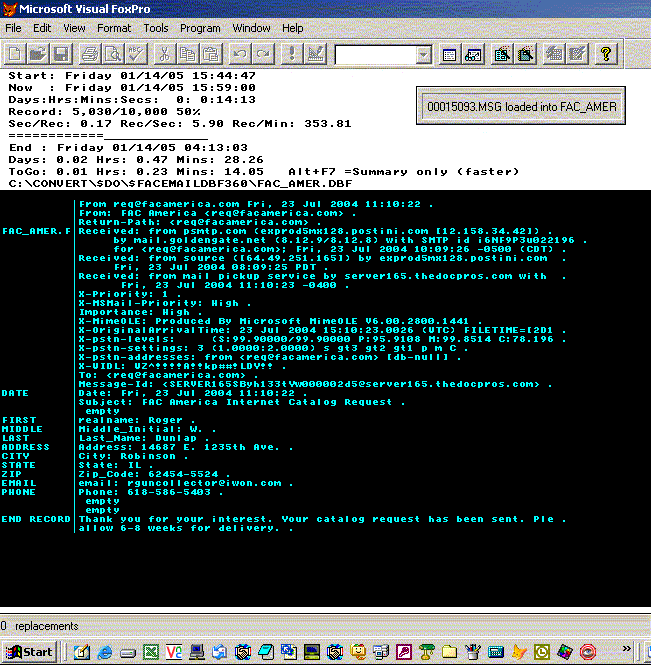Viewport: 651px width, 665px height.
Task: Click the Undo arrow icon
Action: pyautogui.click(x=240, y=54)
